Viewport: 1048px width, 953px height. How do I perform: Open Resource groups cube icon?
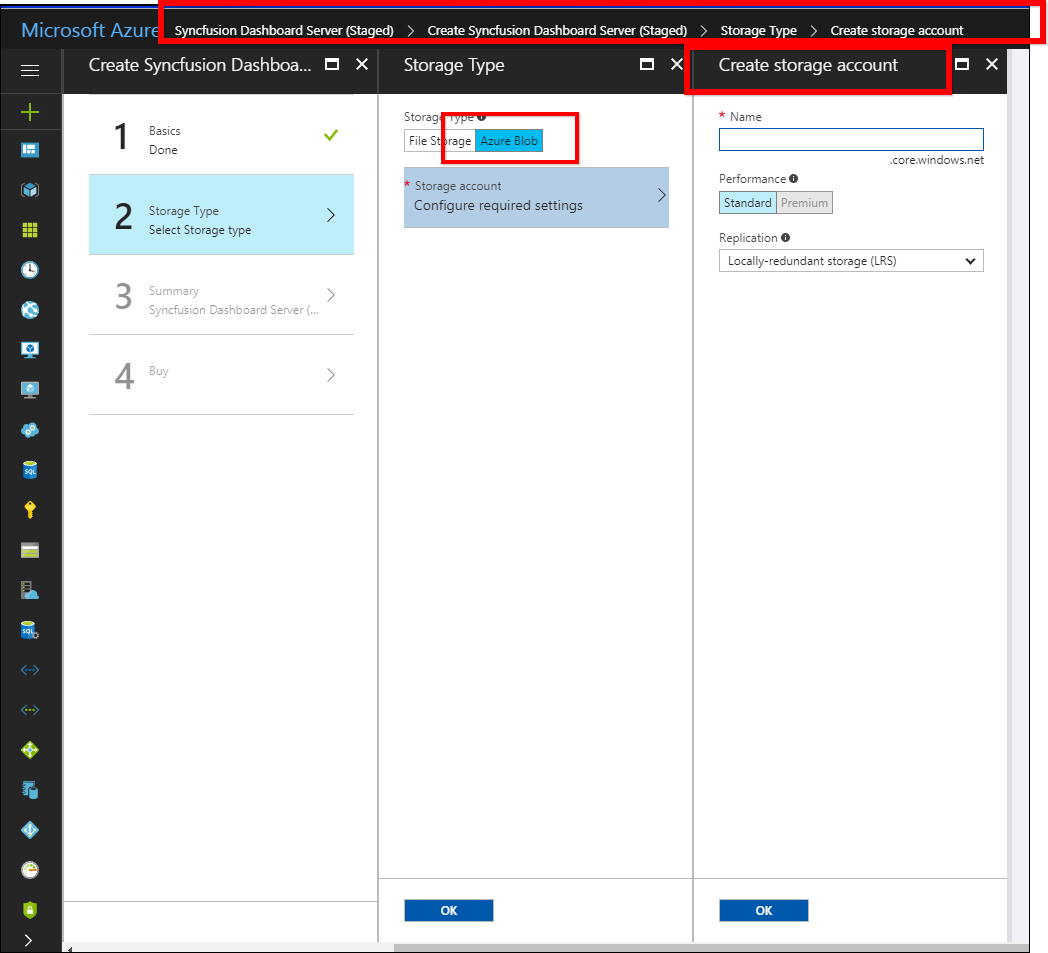point(30,190)
